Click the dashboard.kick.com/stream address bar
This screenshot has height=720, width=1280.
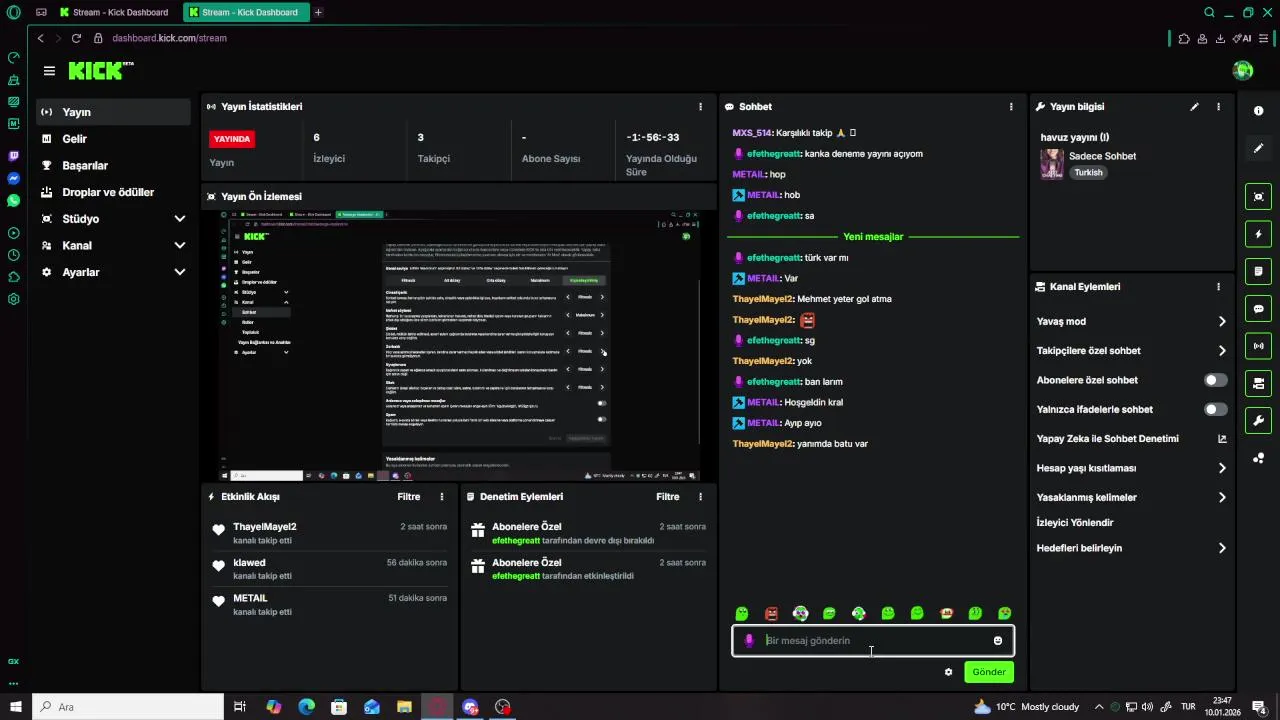pyautogui.click(x=169, y=38)
